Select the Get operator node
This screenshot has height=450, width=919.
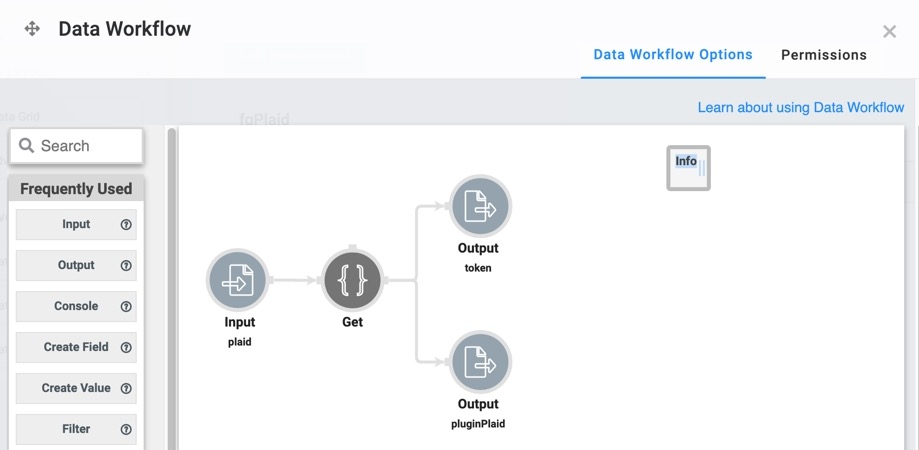[x=352, y=280]
